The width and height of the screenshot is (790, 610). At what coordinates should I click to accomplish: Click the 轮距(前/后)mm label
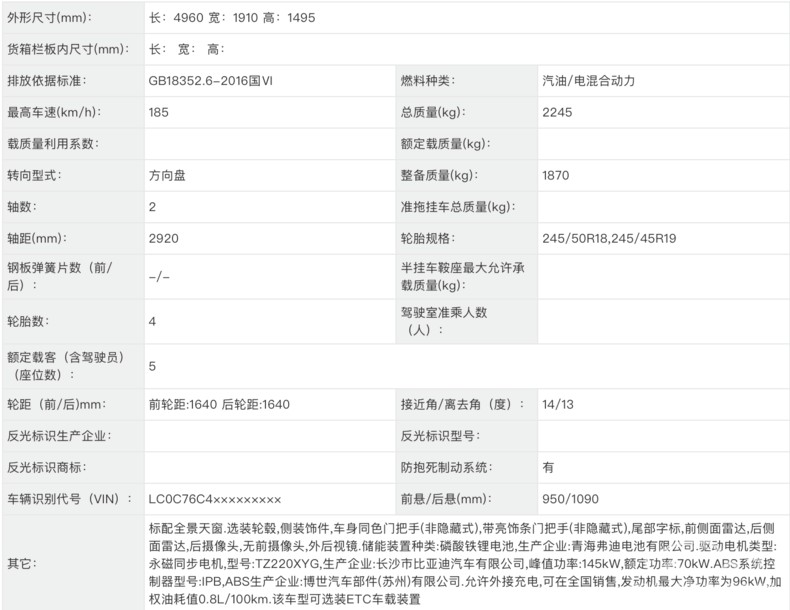(56, 404)
